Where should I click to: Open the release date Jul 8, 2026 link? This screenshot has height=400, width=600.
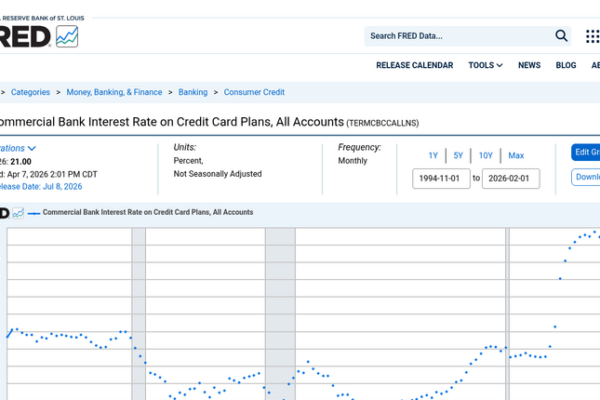point(41,186)
